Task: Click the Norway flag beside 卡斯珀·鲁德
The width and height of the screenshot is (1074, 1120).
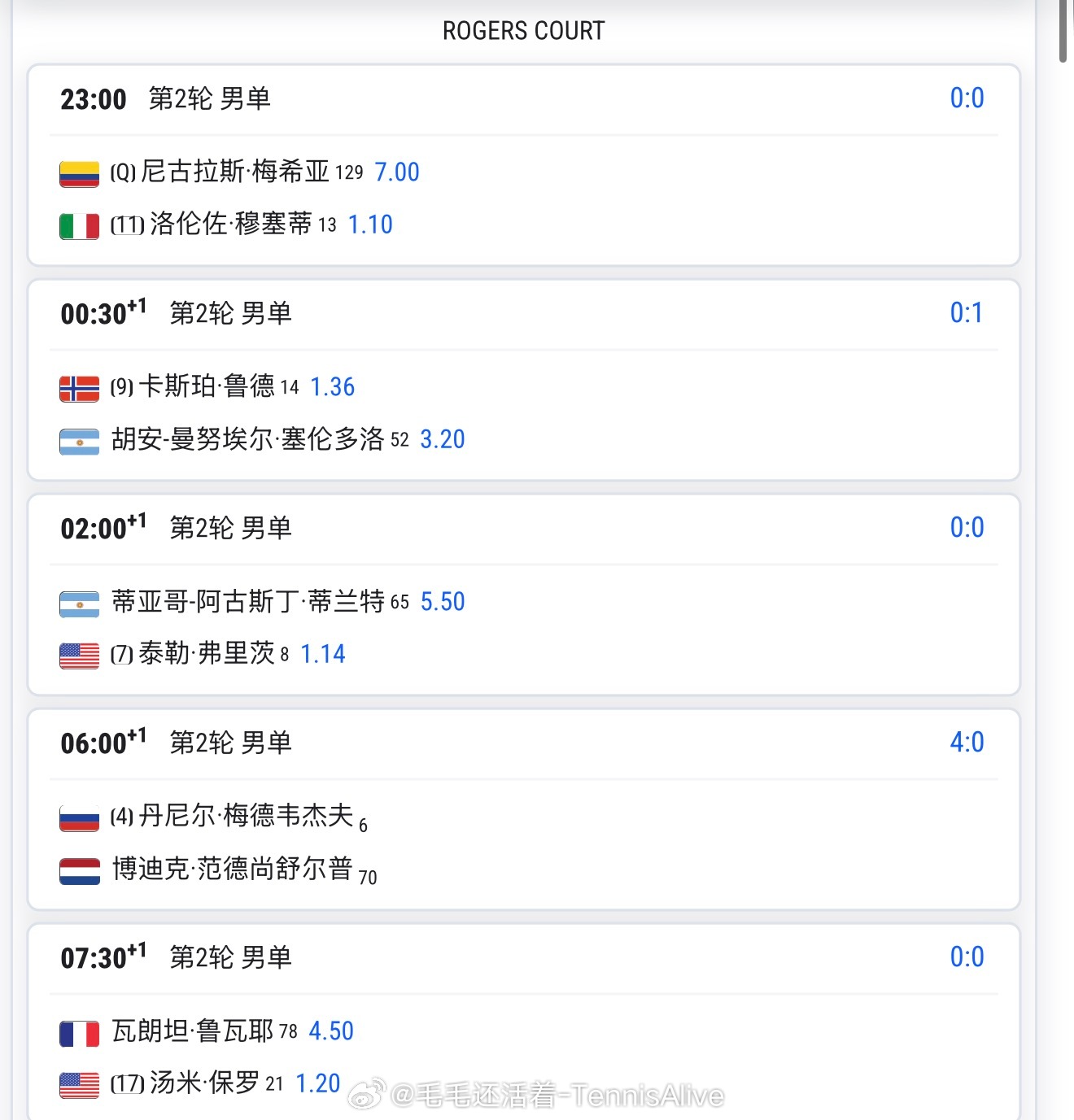Action: (80, 388)
